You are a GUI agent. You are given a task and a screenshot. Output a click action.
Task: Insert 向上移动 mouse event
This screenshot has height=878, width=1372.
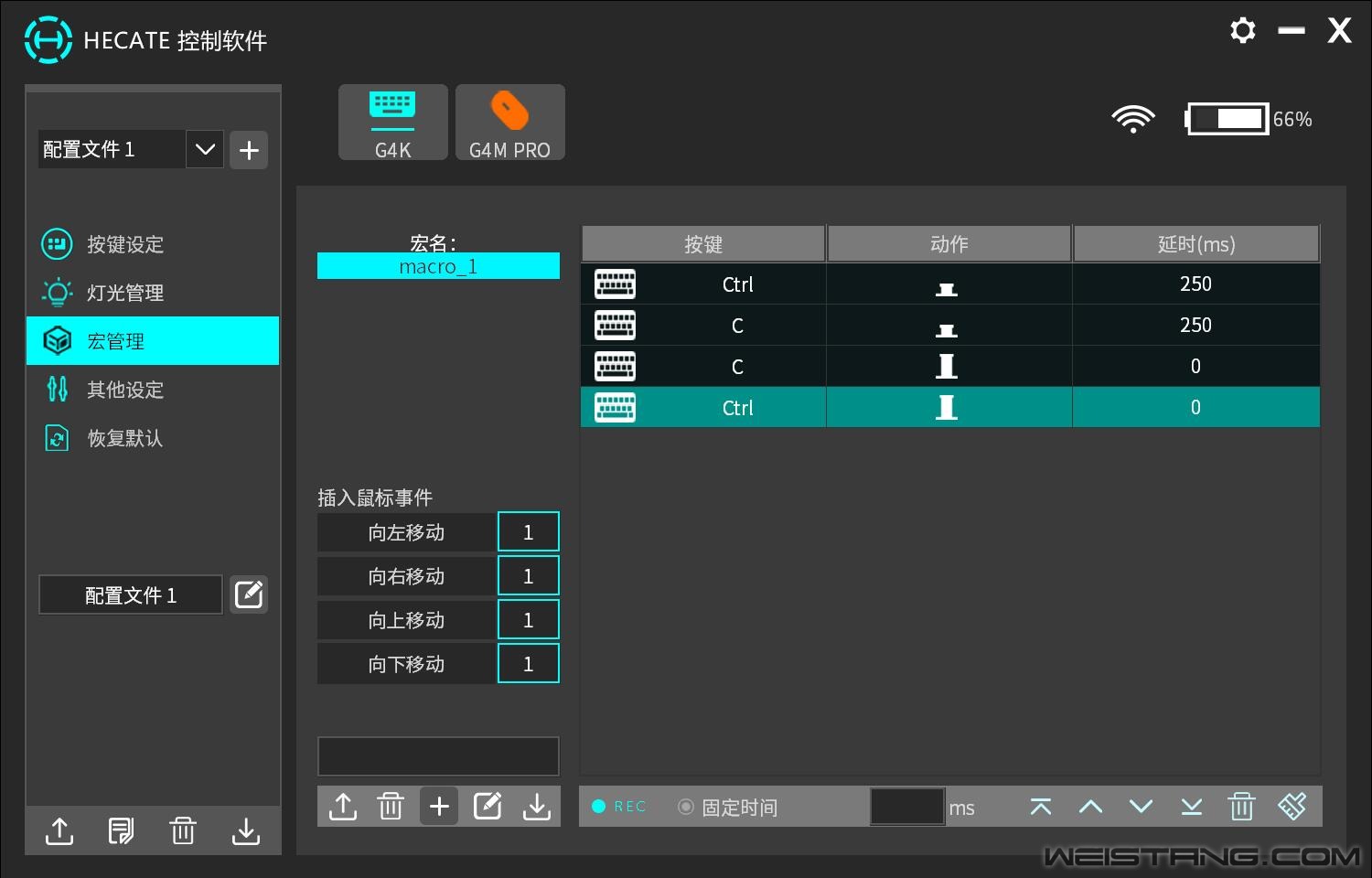(406, 620)
